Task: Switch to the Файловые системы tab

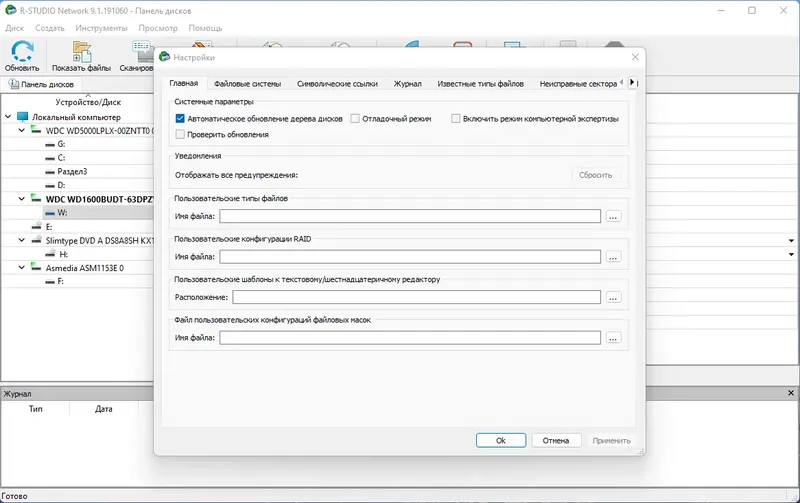Action: (x=247, y=84)
